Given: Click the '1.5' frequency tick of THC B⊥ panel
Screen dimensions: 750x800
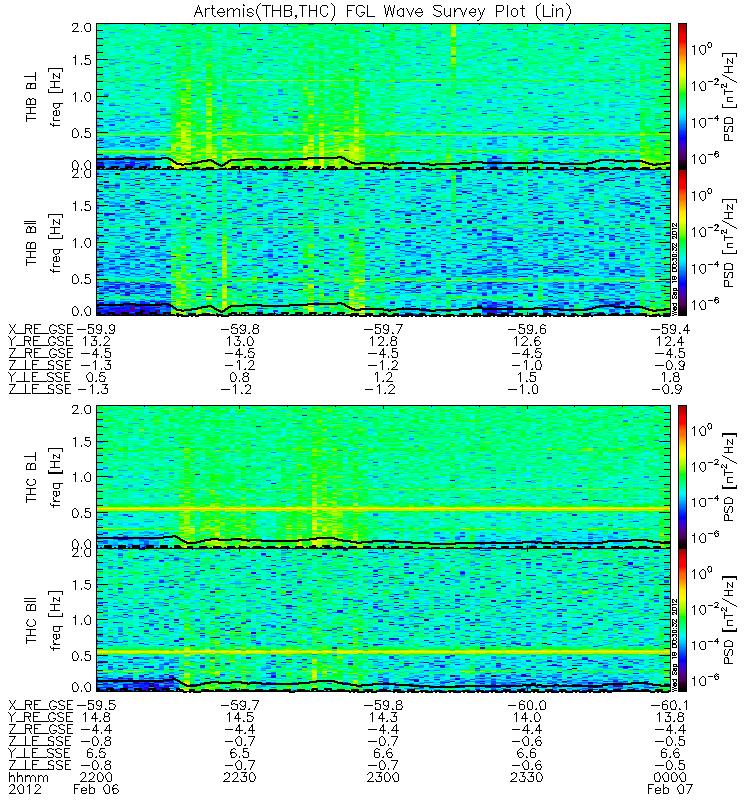Looking at the screenshot, I should pos(82,442).
